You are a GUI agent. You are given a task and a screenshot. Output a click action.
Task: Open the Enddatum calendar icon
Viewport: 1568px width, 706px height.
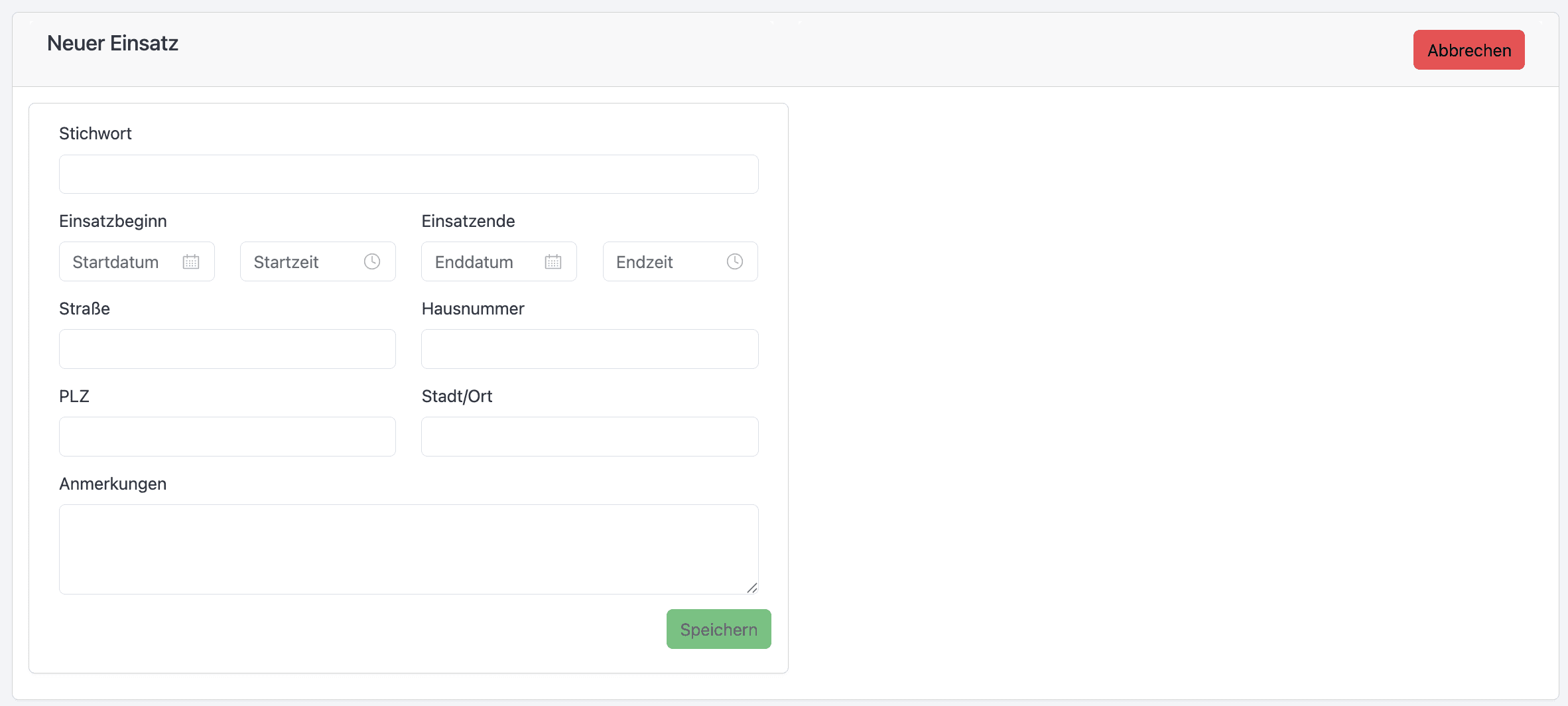(553, 262)
